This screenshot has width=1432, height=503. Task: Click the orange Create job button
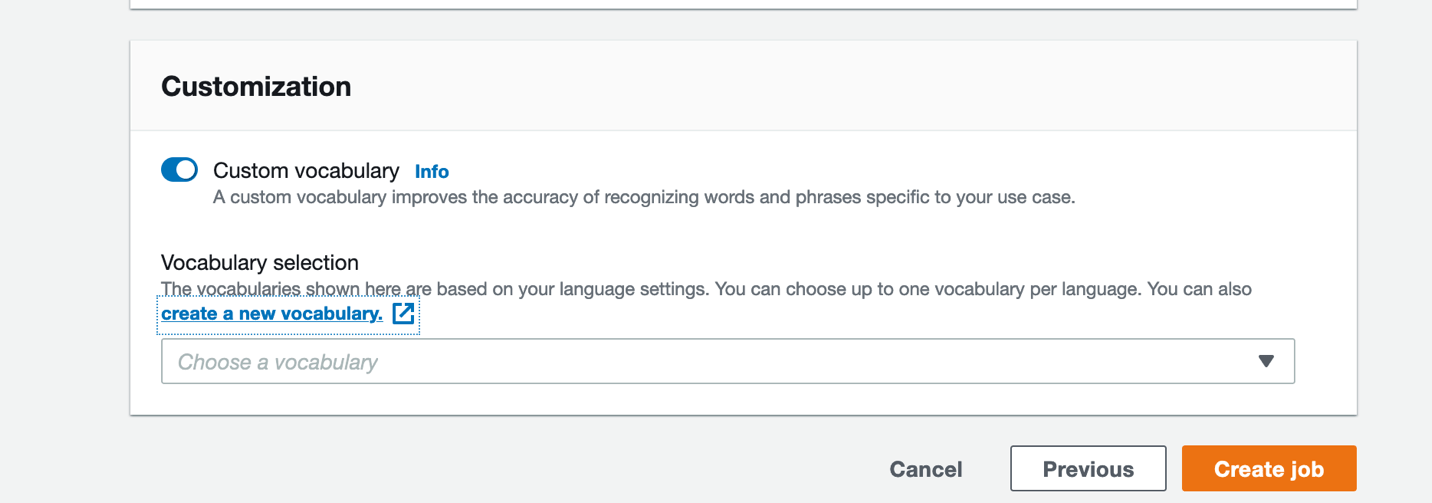1268,469
